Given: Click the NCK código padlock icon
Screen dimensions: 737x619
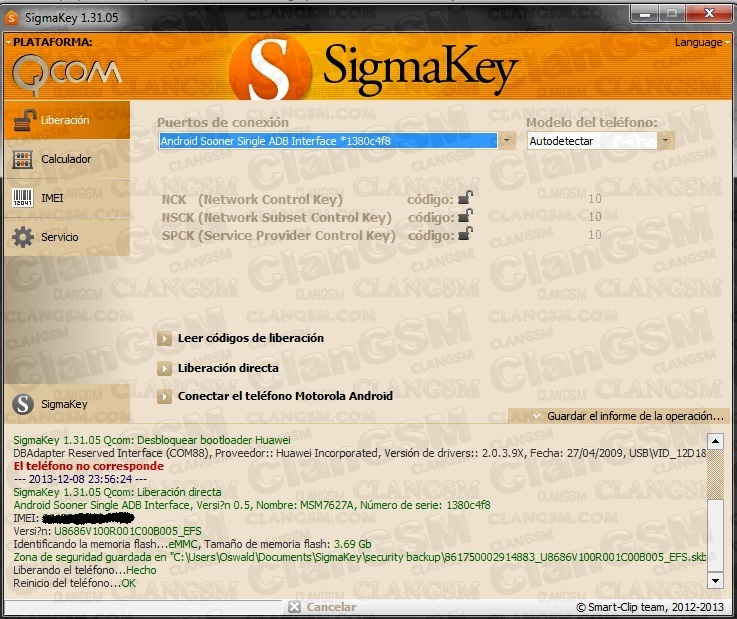Looking at the screenshot, I should tap(465, 198).
